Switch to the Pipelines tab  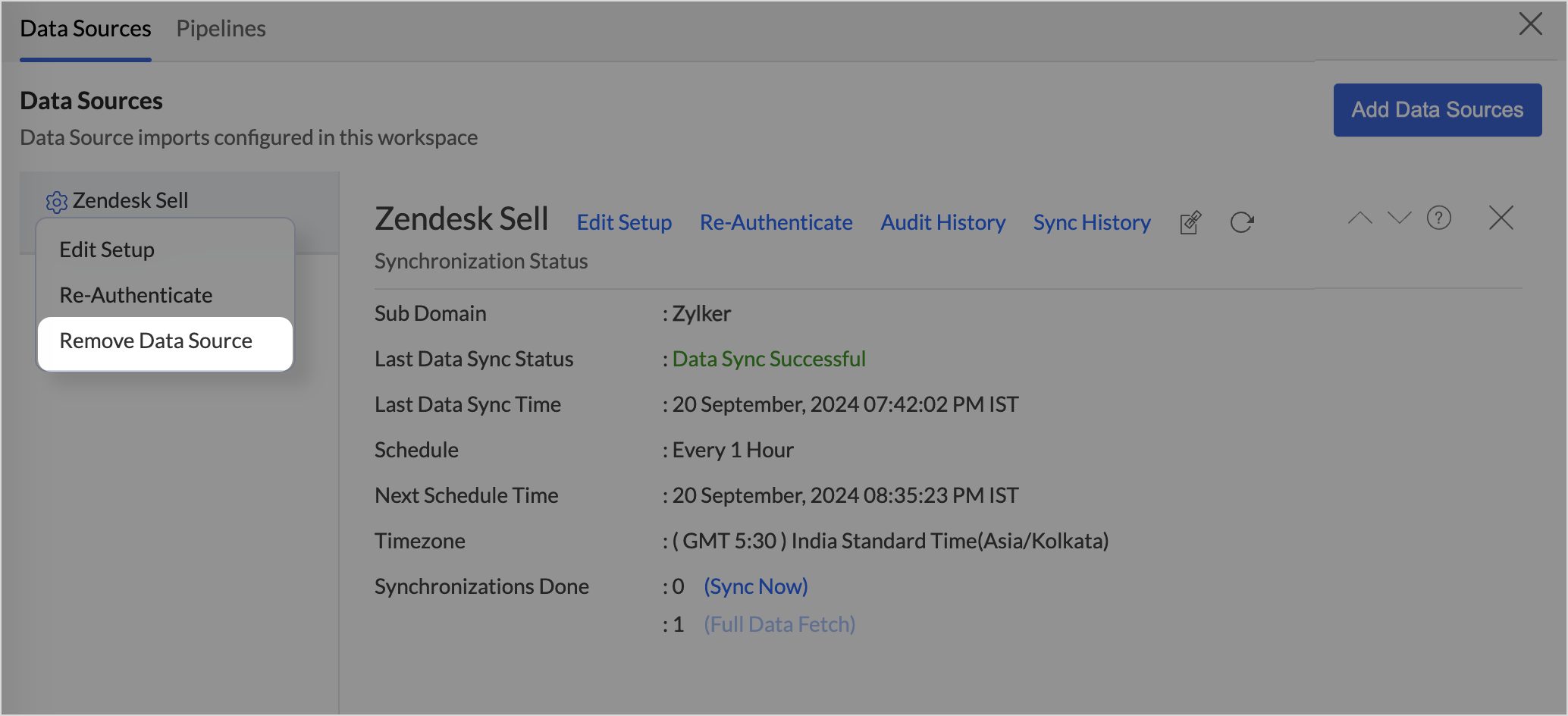click(221, 29)
